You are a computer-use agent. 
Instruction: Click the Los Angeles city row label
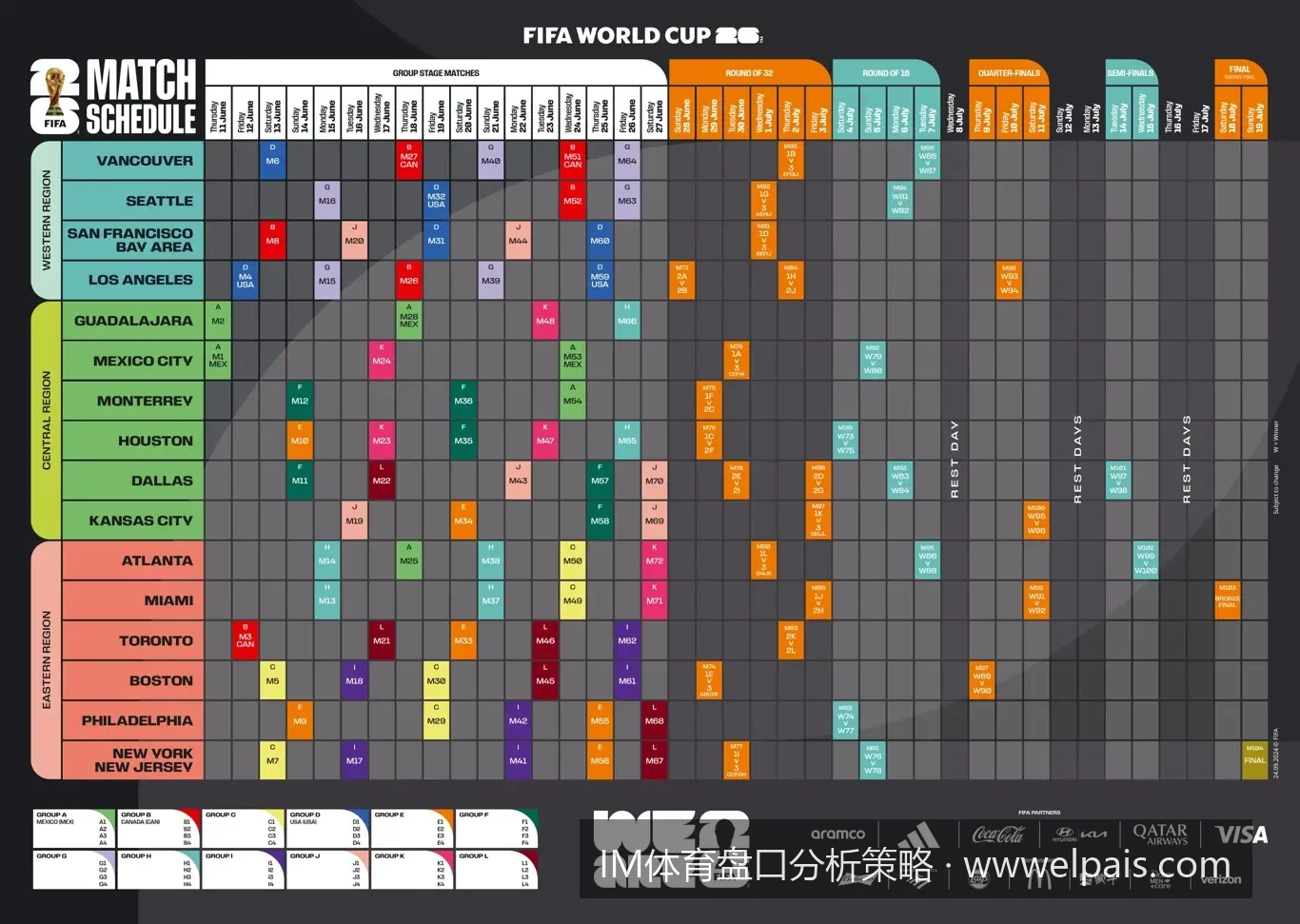pos(133,281)
